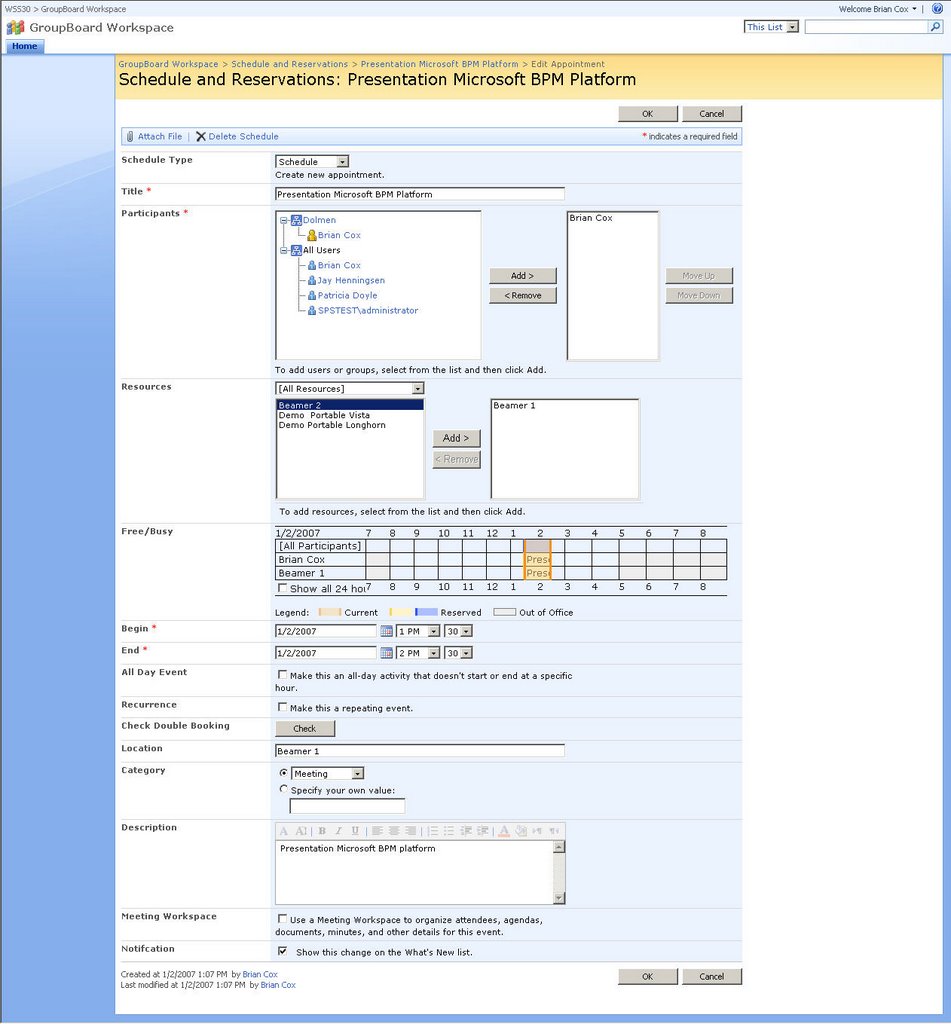951x1024 pixels.
Task: Enable the all-day activity checkbox
Action: 282,675
